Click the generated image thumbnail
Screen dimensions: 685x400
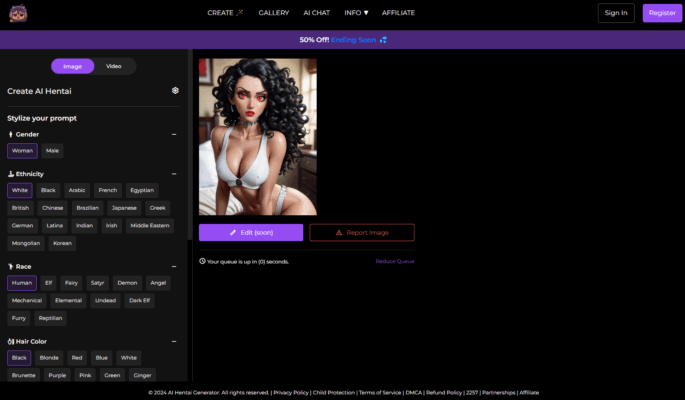pos(257,136)
